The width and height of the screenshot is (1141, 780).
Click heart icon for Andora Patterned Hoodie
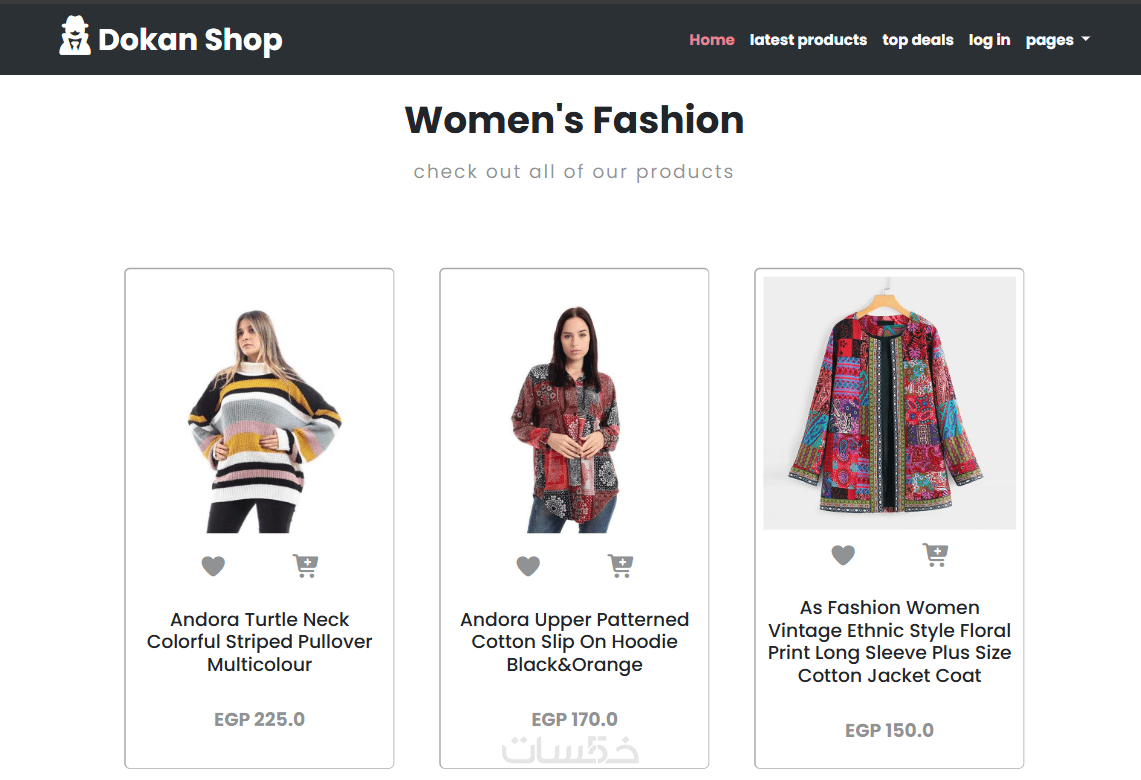click(x=528, y=567)
